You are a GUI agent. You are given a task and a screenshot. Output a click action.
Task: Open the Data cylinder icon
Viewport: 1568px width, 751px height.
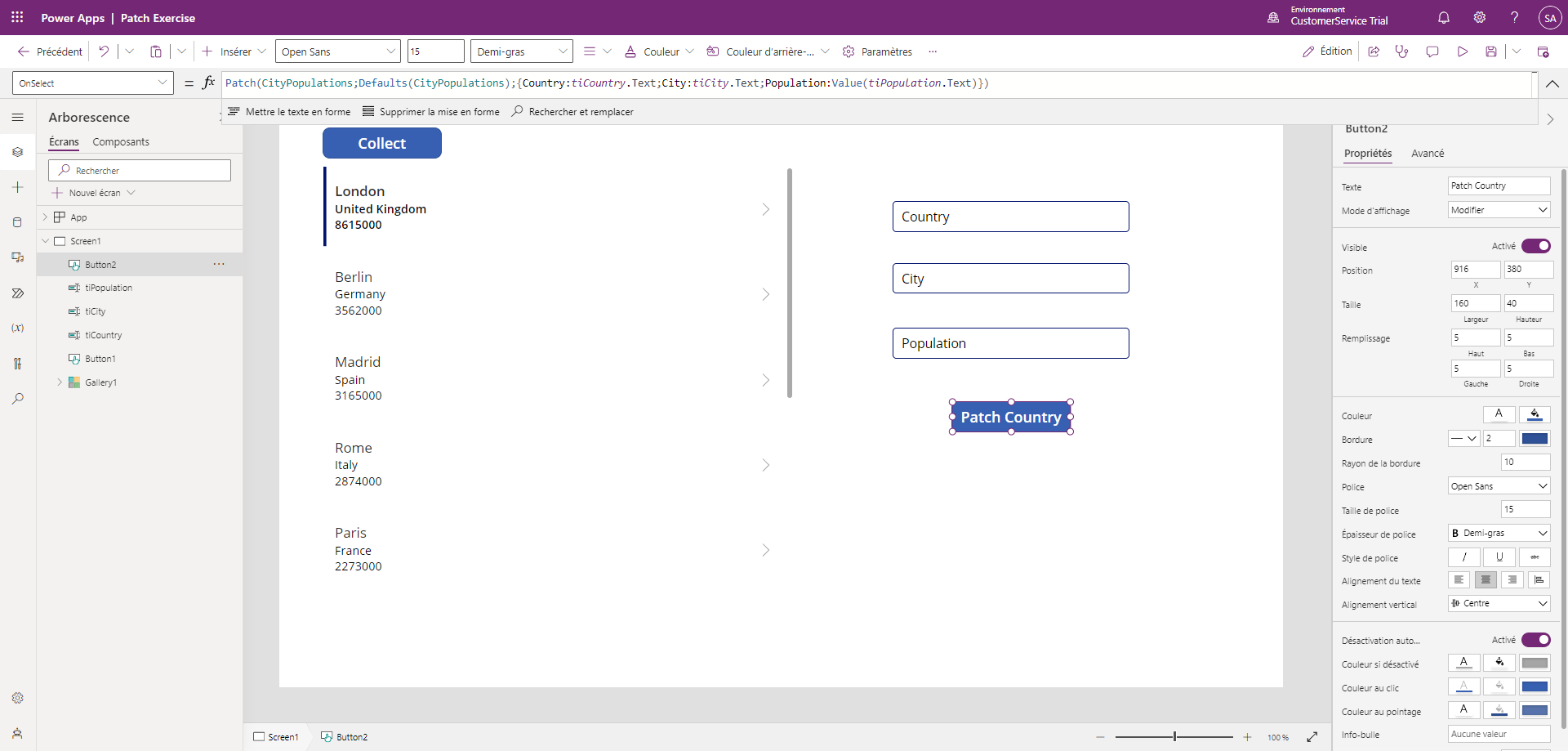[x=17, y=222]
